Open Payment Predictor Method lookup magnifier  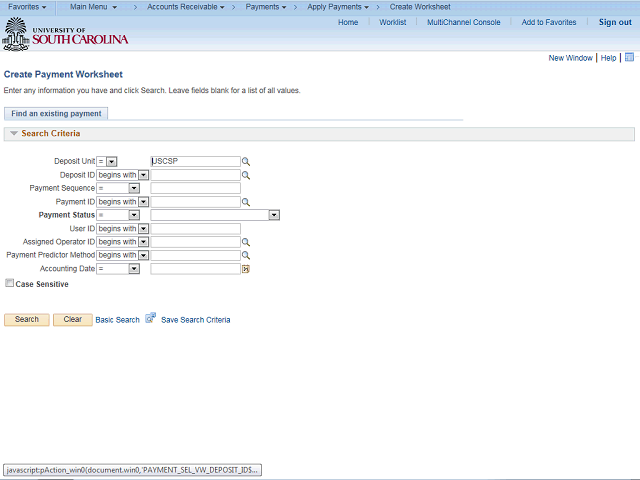point(246,256)
